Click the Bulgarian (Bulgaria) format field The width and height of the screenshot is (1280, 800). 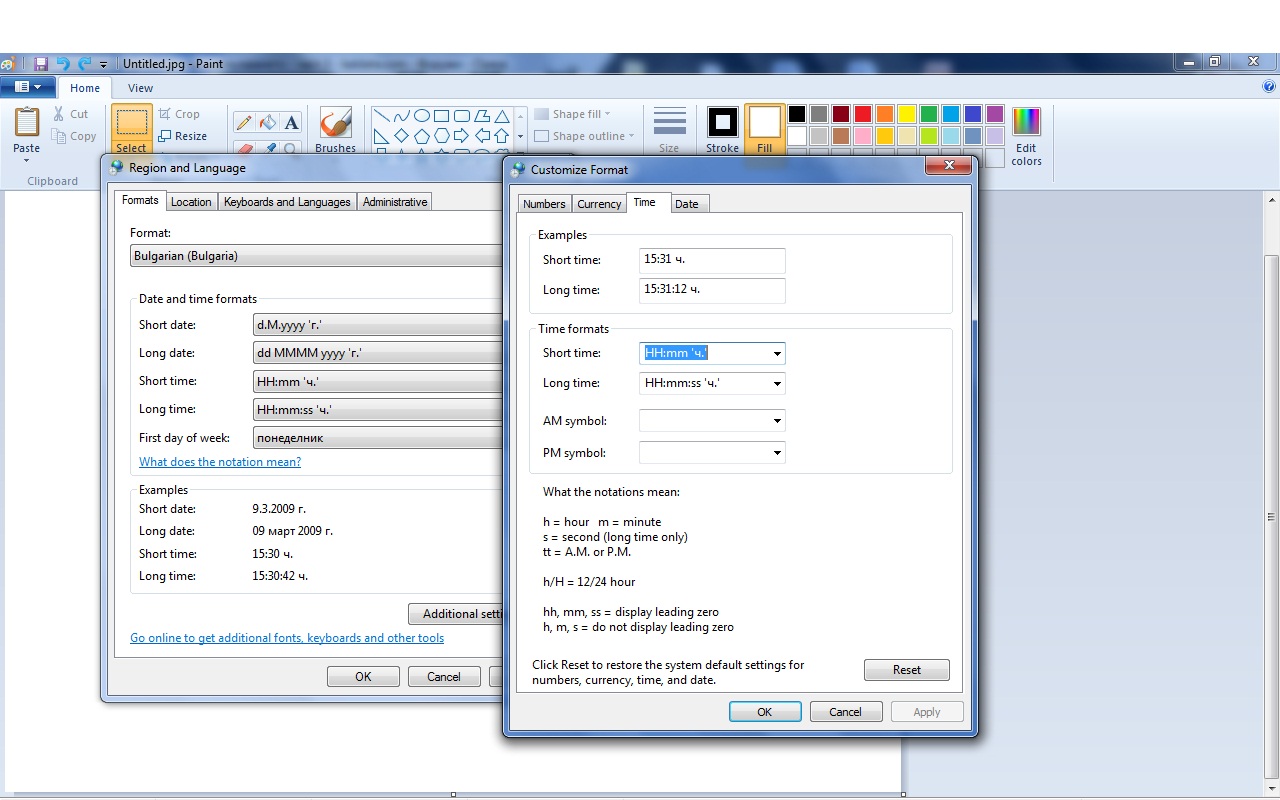point(316,256)
